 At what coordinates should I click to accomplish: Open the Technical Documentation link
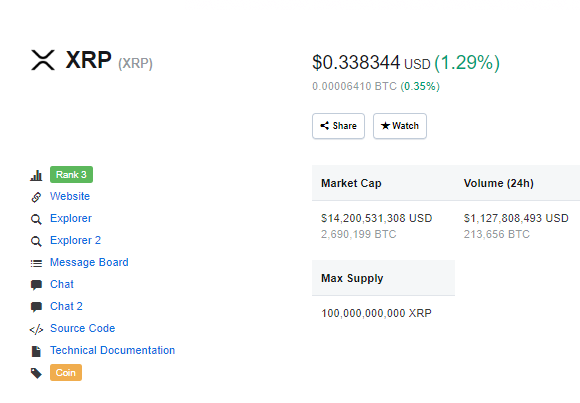[x=112, y=350]
